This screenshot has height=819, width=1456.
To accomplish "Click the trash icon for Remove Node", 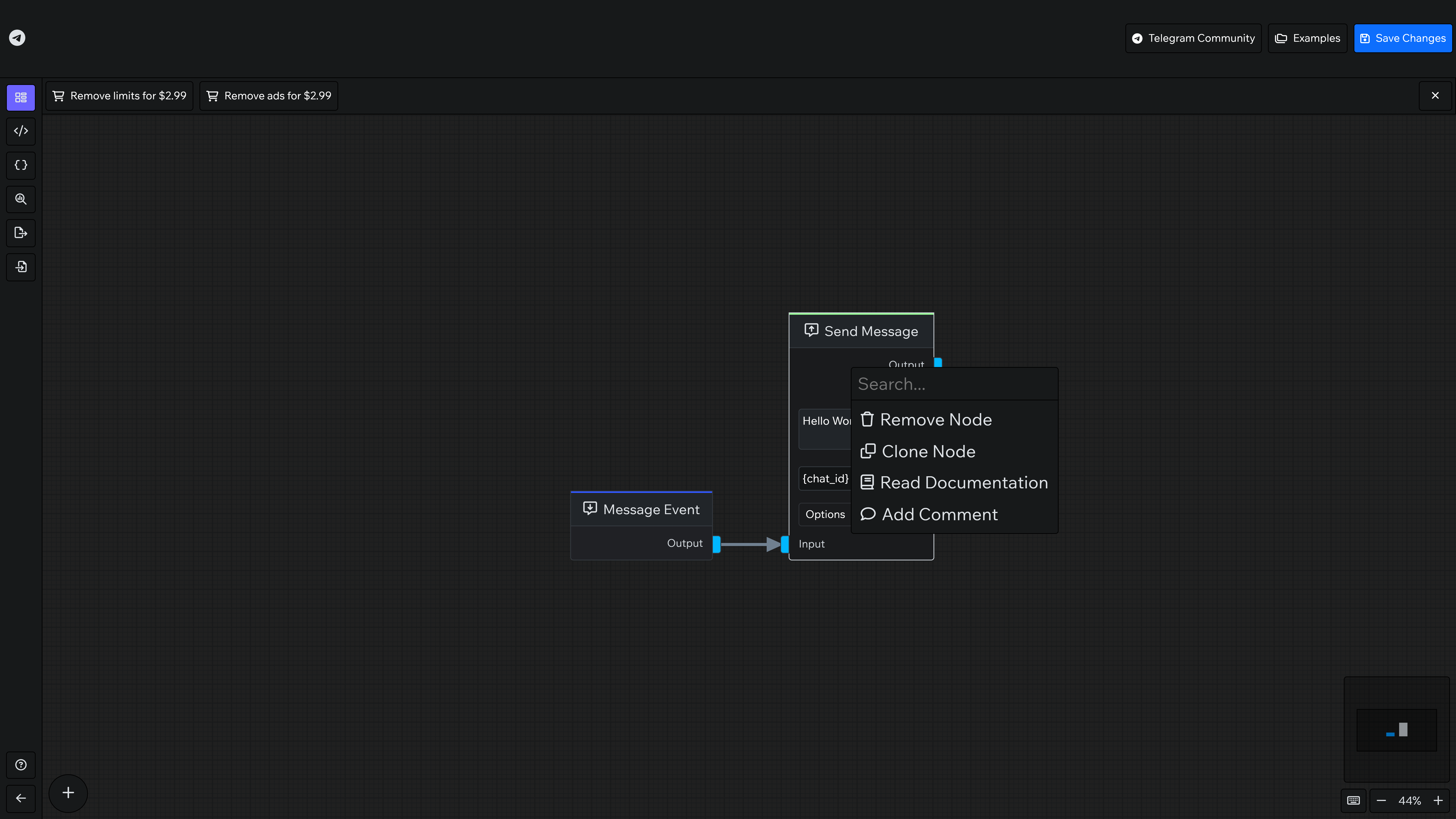I will pyautogui.click(x=867, y=419).
